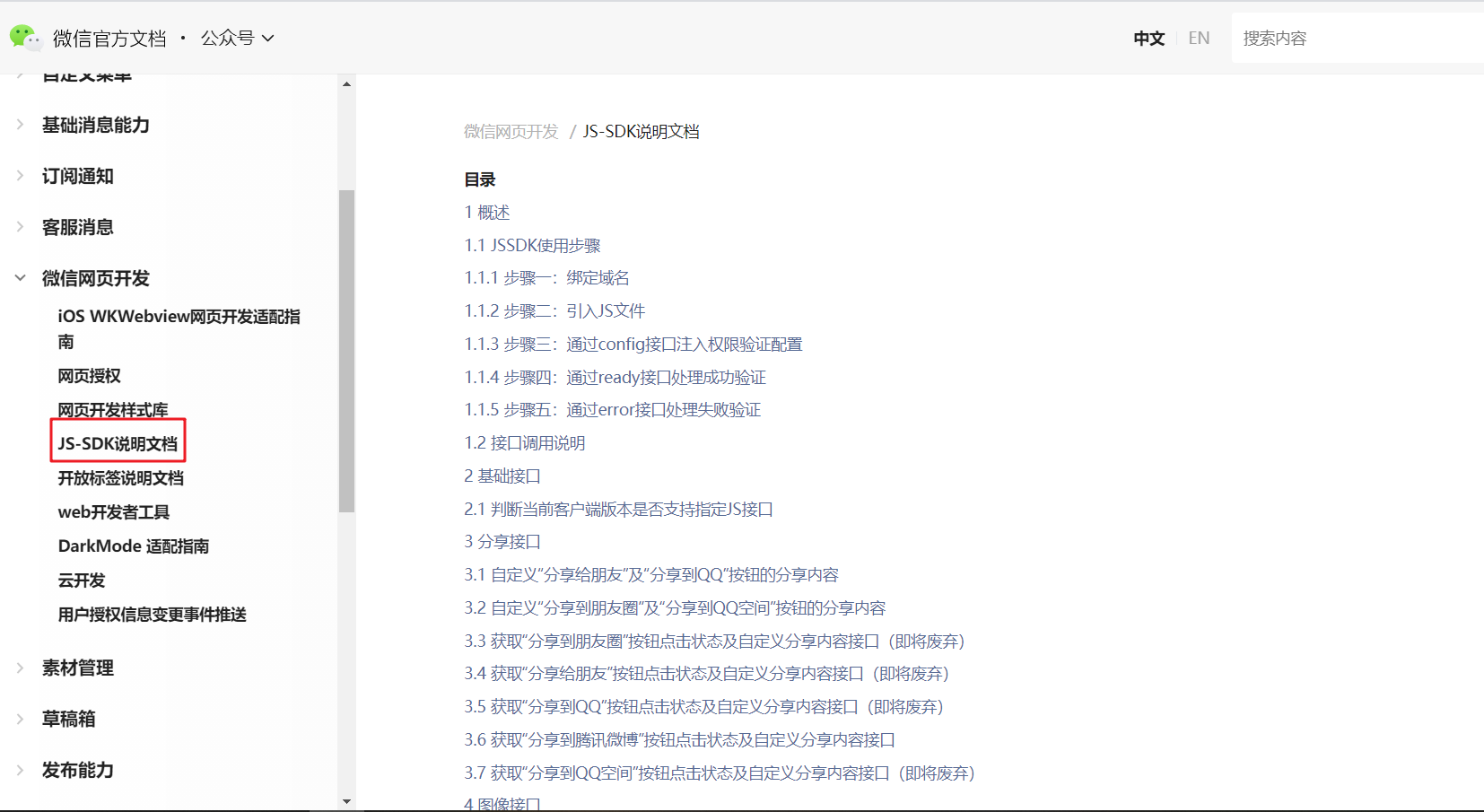Image resolution: width=1484 pixels, height=812 pixels.
Task: Expand the 素材管理 section chevron
Action: point(20,668)
